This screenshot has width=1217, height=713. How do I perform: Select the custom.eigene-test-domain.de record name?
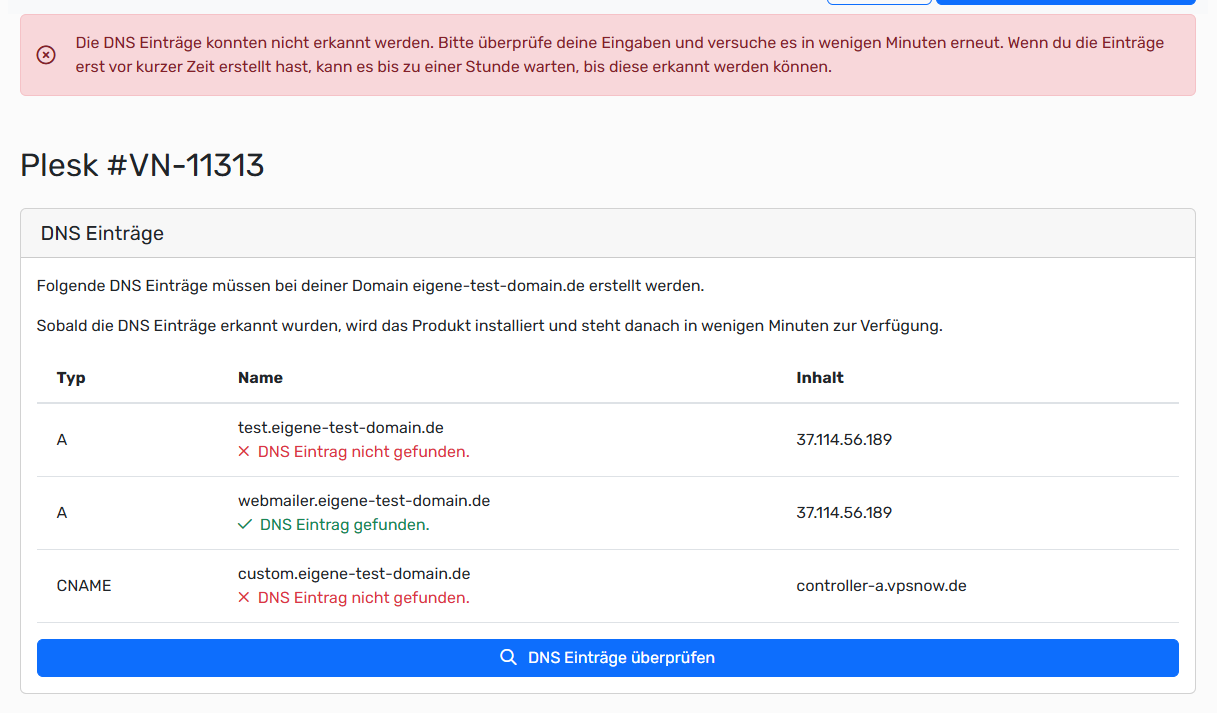click(x=353, y=574)
